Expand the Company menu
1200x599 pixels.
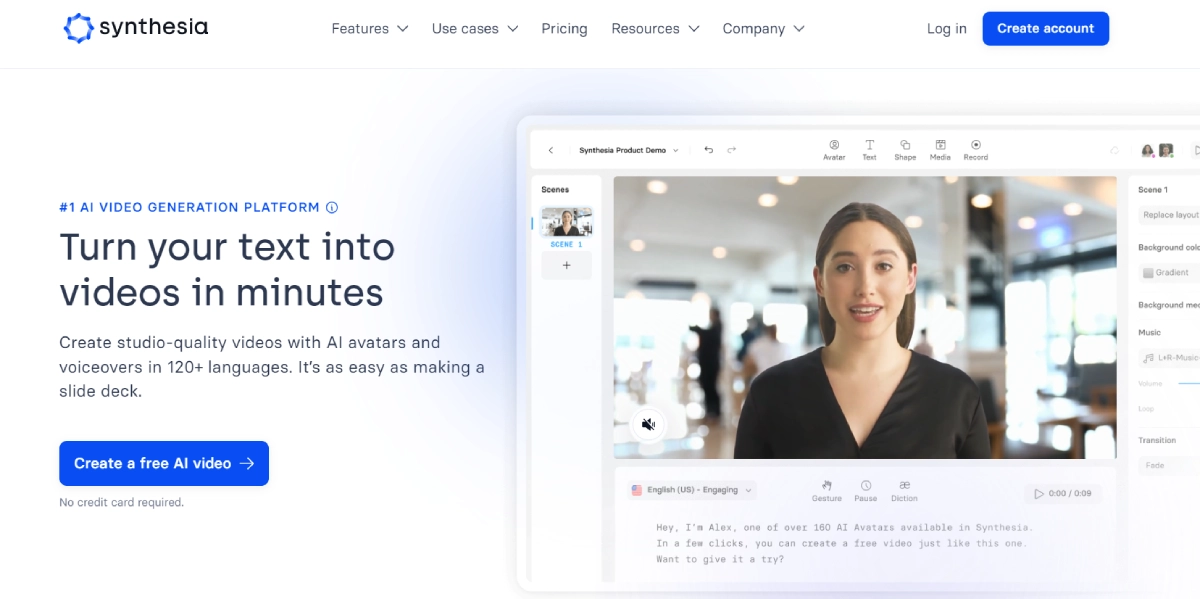763,29
